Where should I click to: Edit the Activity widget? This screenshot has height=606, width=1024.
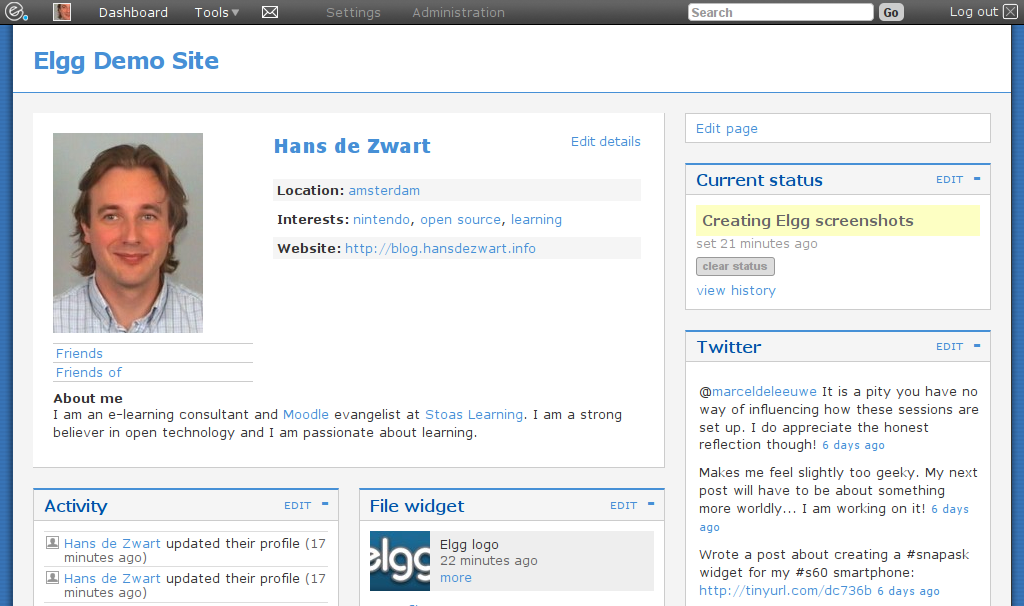click(x=297, y=505)
